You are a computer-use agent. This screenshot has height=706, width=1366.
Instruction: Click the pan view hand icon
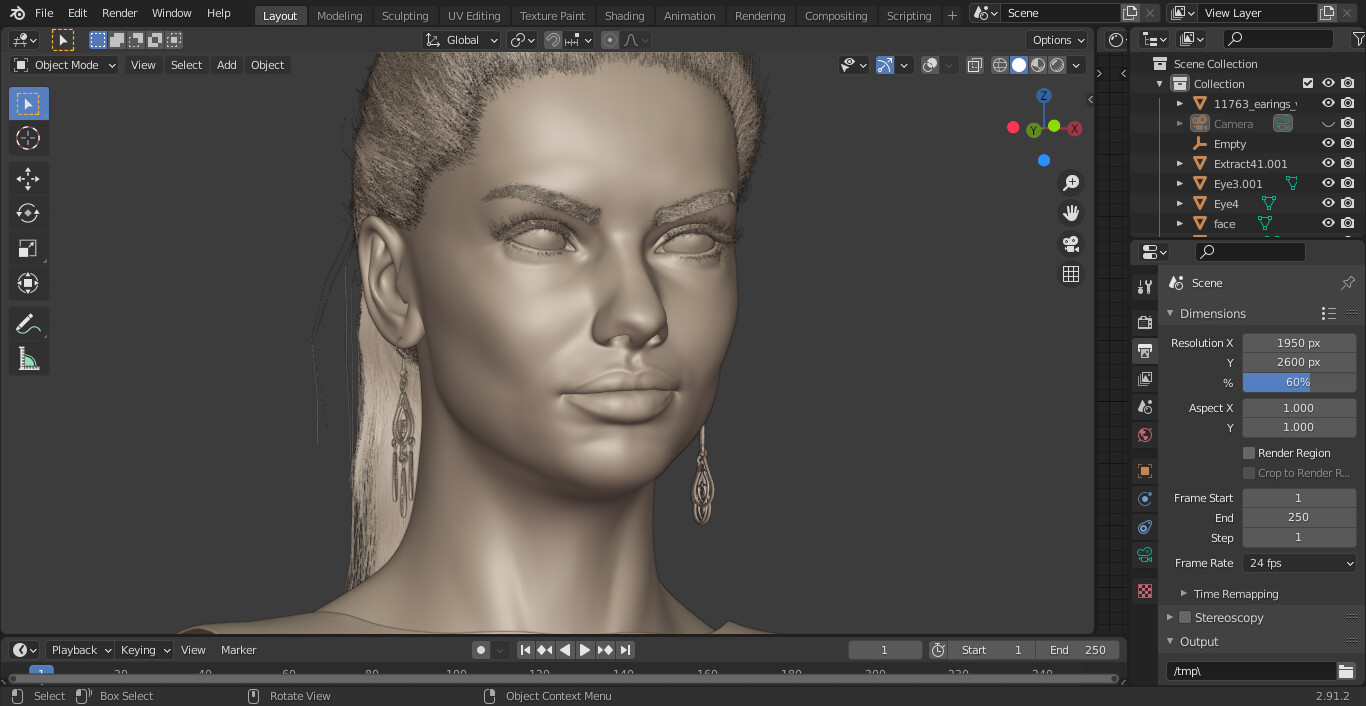click(1071, 213)
